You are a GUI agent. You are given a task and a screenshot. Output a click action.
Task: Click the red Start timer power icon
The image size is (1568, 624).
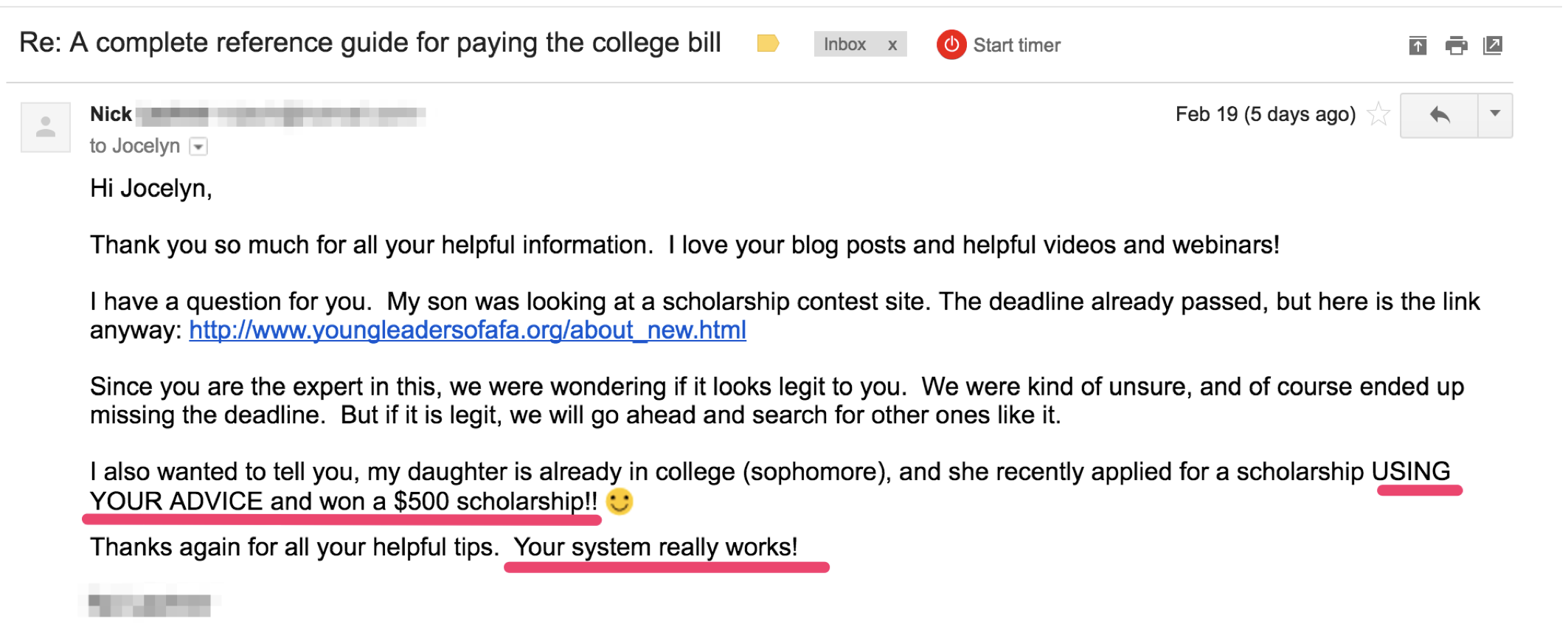tap(951, 45)
